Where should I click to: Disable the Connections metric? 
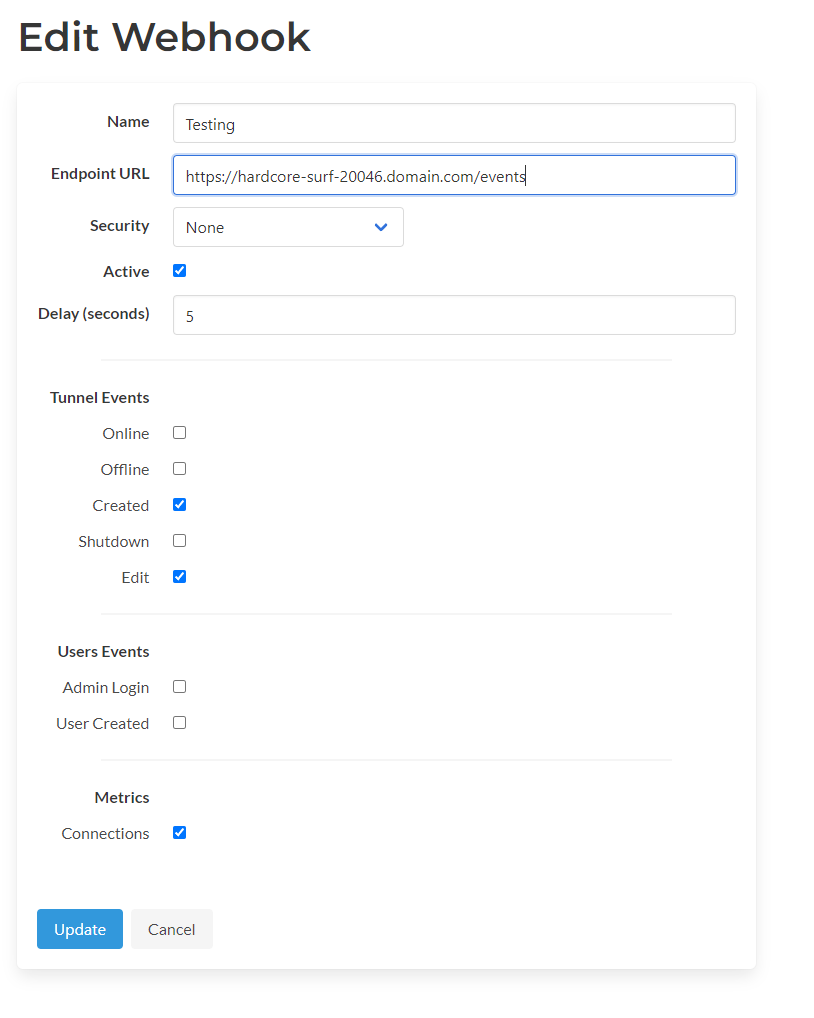179,832
